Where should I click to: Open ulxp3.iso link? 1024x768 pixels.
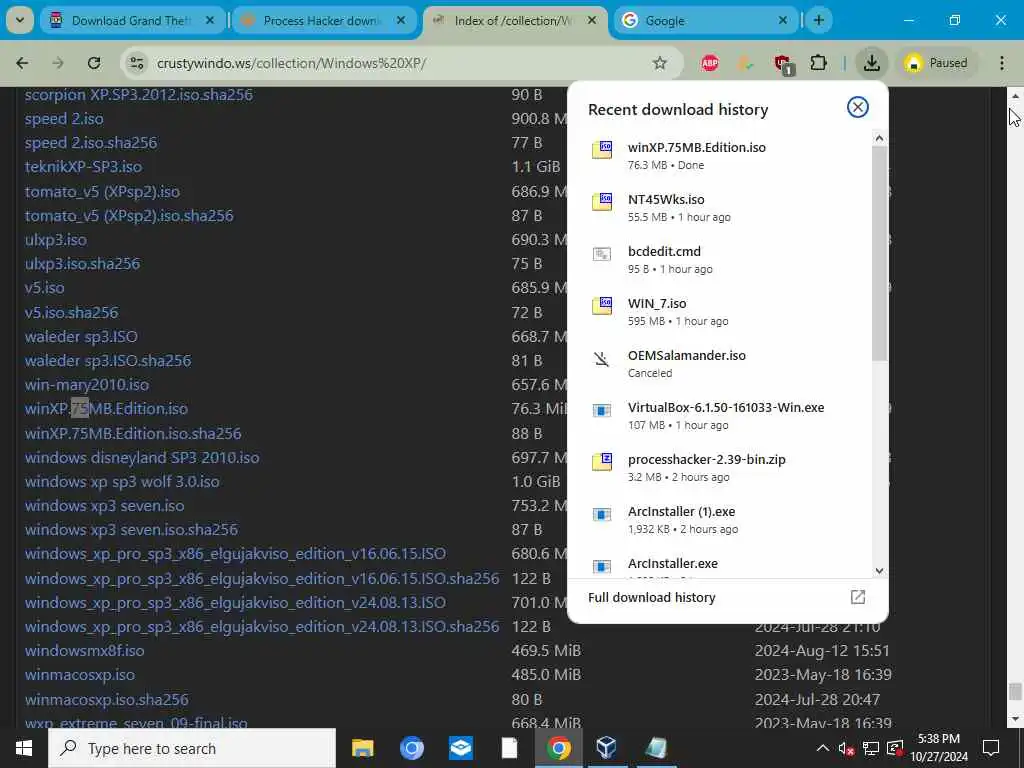(56, 240)
